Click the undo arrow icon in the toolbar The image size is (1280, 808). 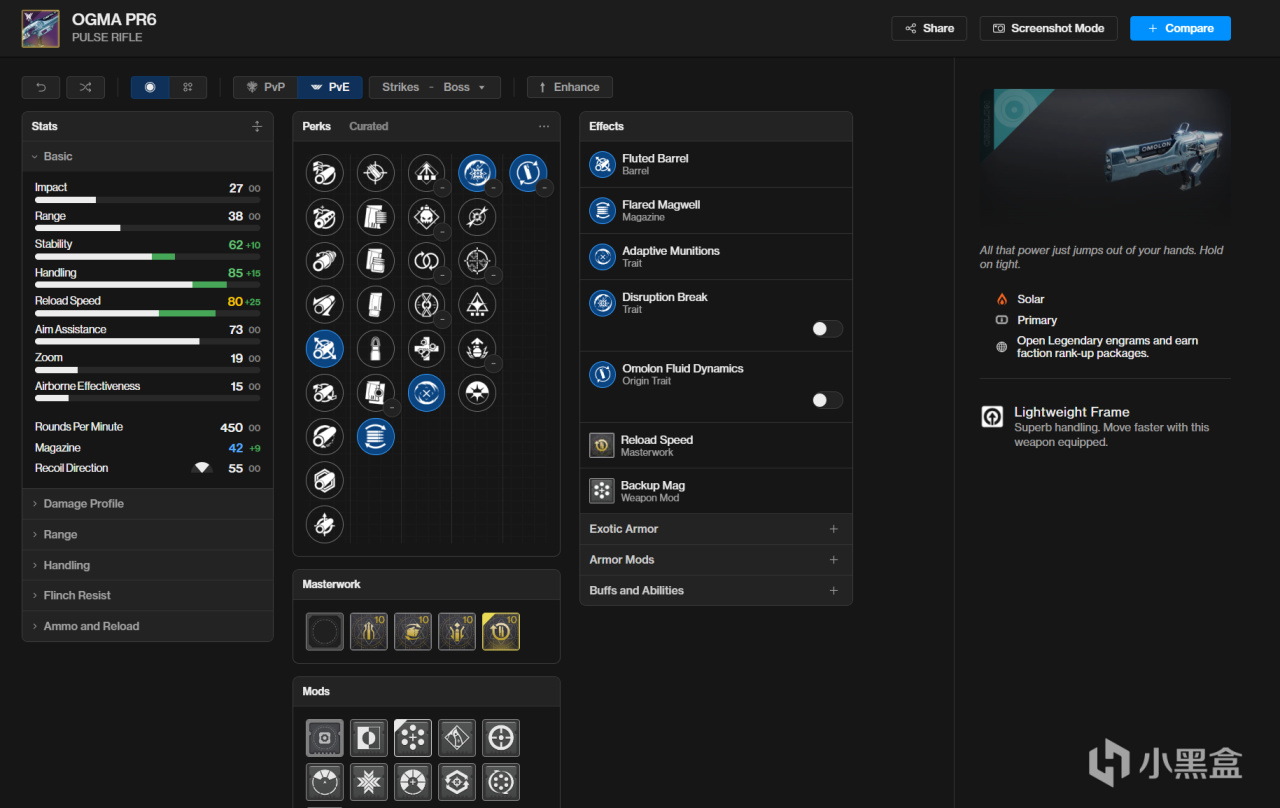(x=41, y=87)
